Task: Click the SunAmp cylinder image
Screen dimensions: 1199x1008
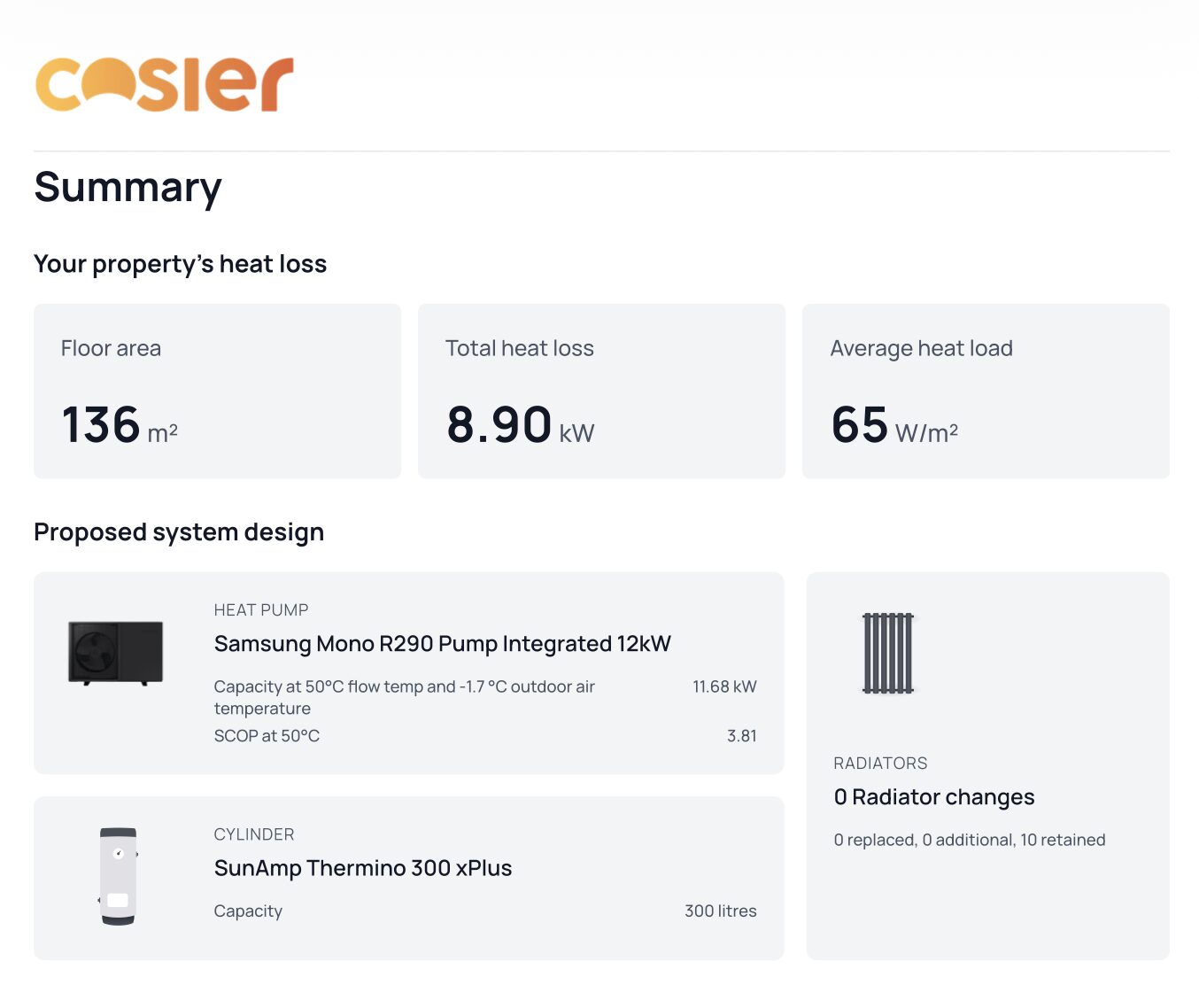Action: 118,876
